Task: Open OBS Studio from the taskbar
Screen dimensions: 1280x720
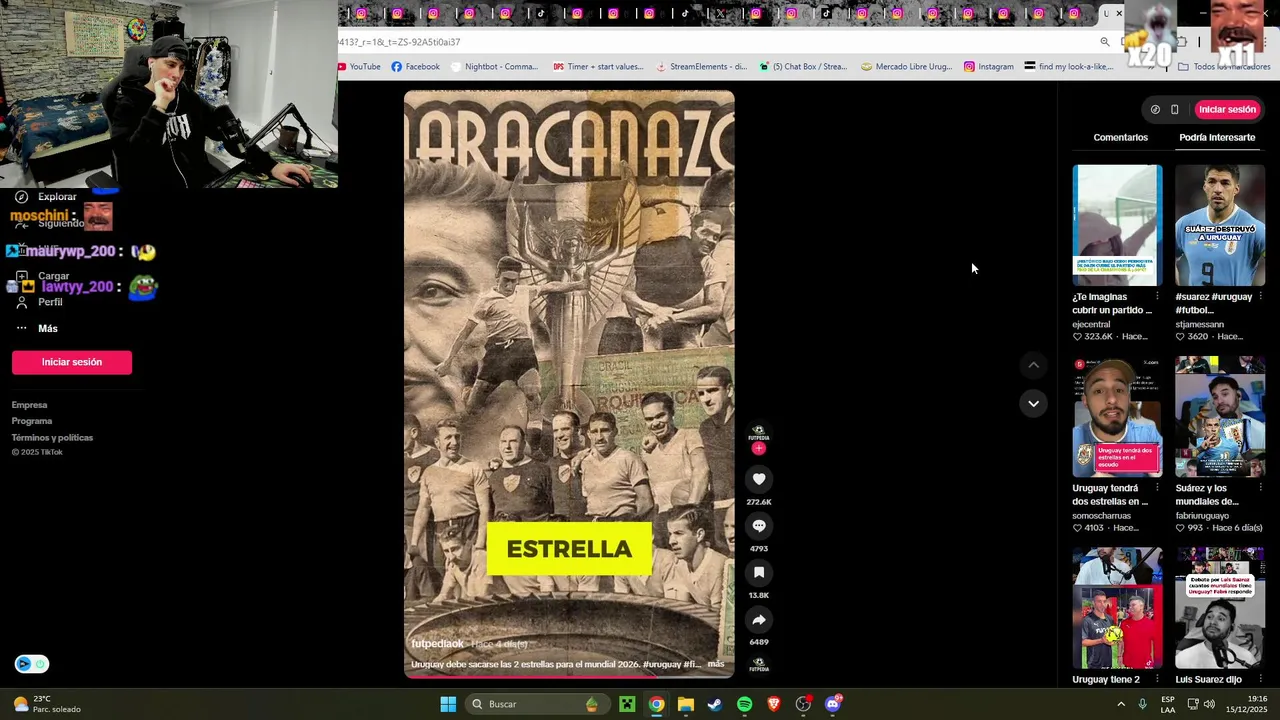Action: pos(803,704)
